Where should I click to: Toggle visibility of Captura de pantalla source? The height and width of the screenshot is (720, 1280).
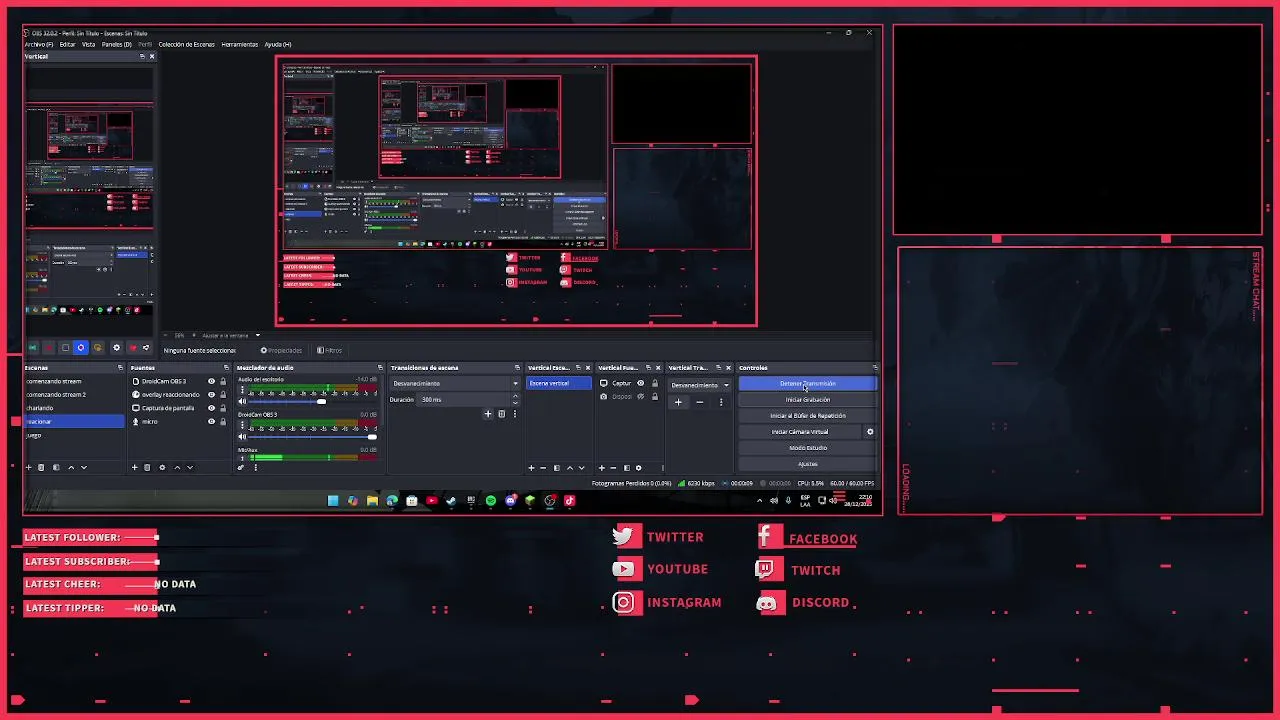tap(211, 408)
